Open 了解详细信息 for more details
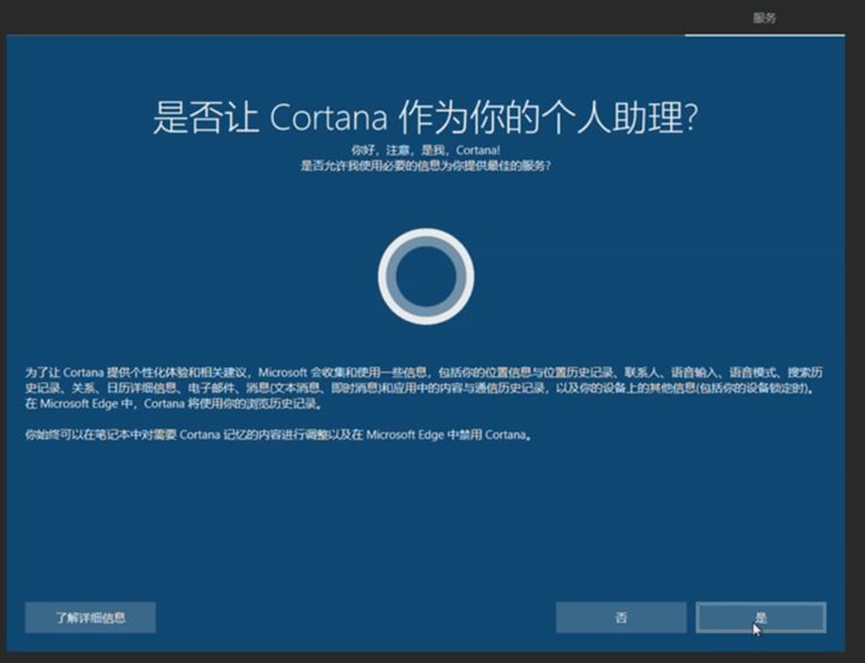Viewport: 865px width, 663px height. pyautogui.click(x=90, y=617)
